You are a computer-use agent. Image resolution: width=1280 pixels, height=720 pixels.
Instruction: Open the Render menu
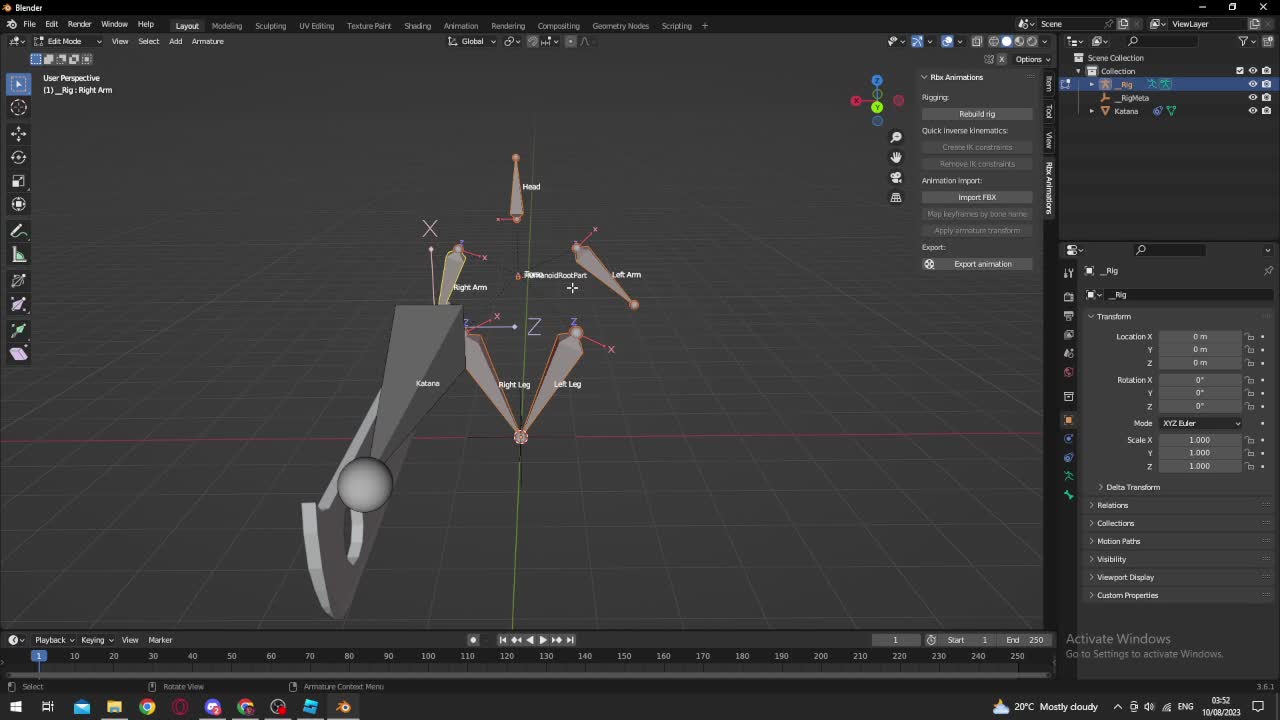79,23
